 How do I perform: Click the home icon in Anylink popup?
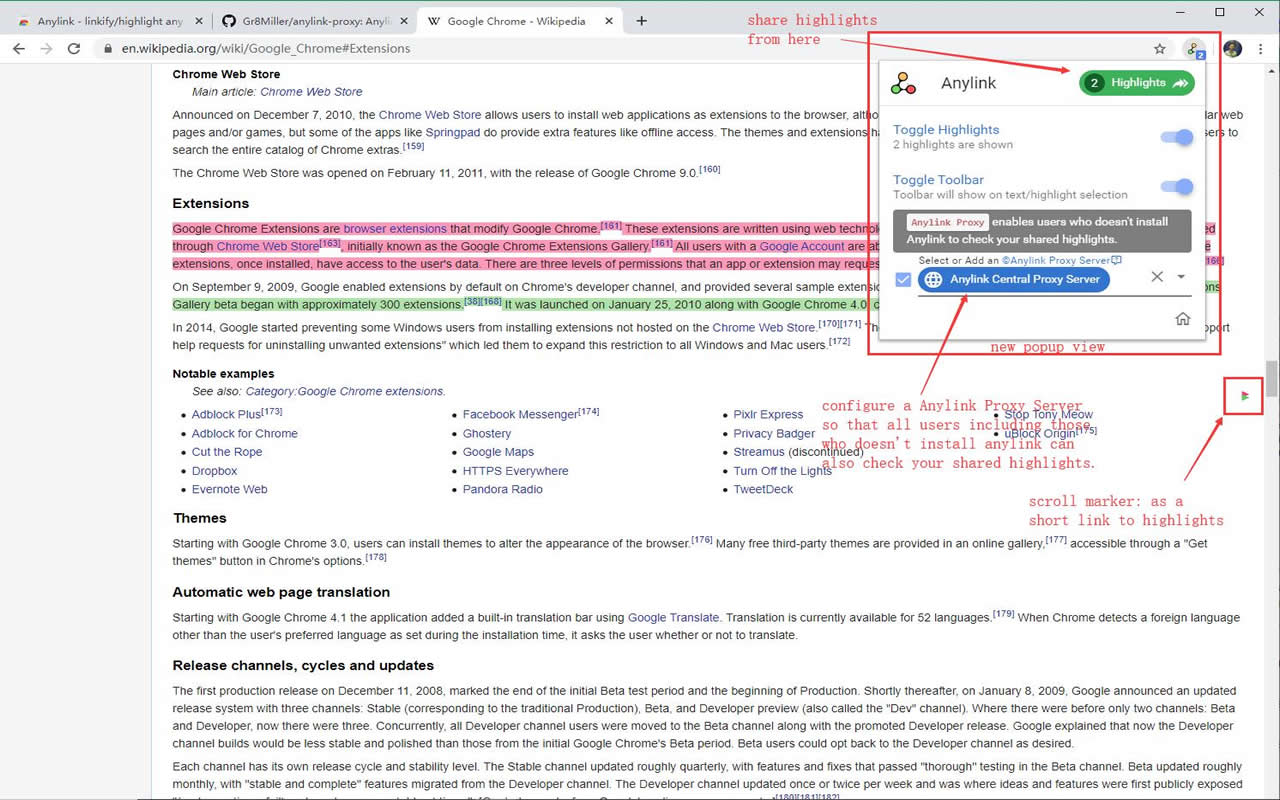(1182, 319)
